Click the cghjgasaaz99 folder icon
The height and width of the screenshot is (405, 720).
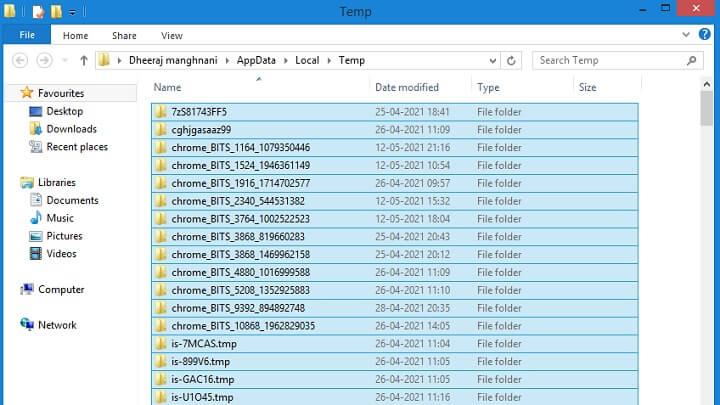pyautogui.click(x=161, y=129)
